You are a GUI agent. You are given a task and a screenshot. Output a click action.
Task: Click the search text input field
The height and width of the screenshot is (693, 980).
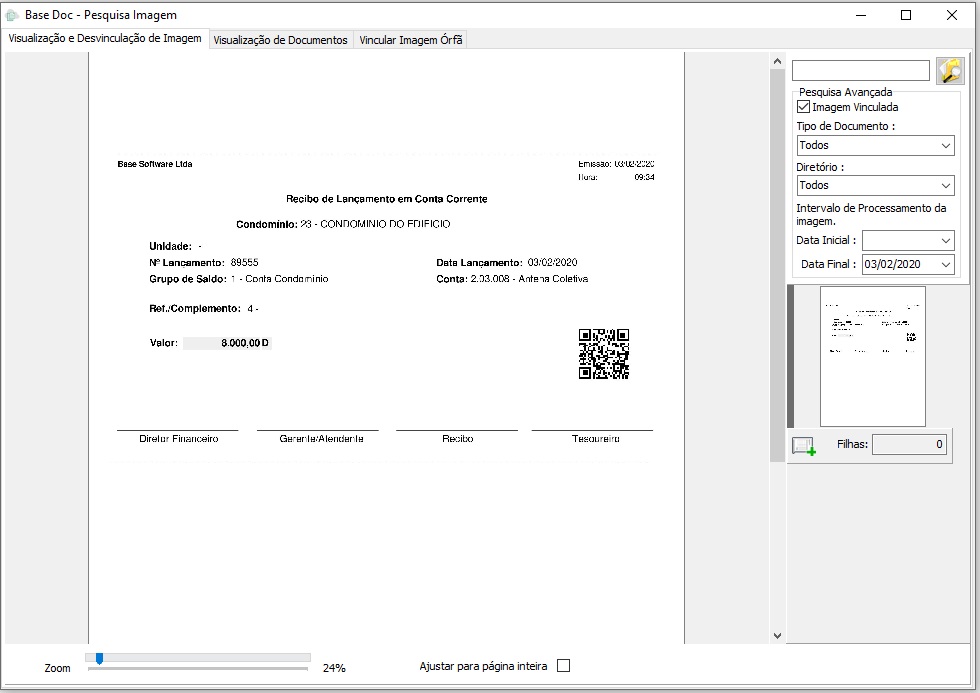click(x=861, y=70)
